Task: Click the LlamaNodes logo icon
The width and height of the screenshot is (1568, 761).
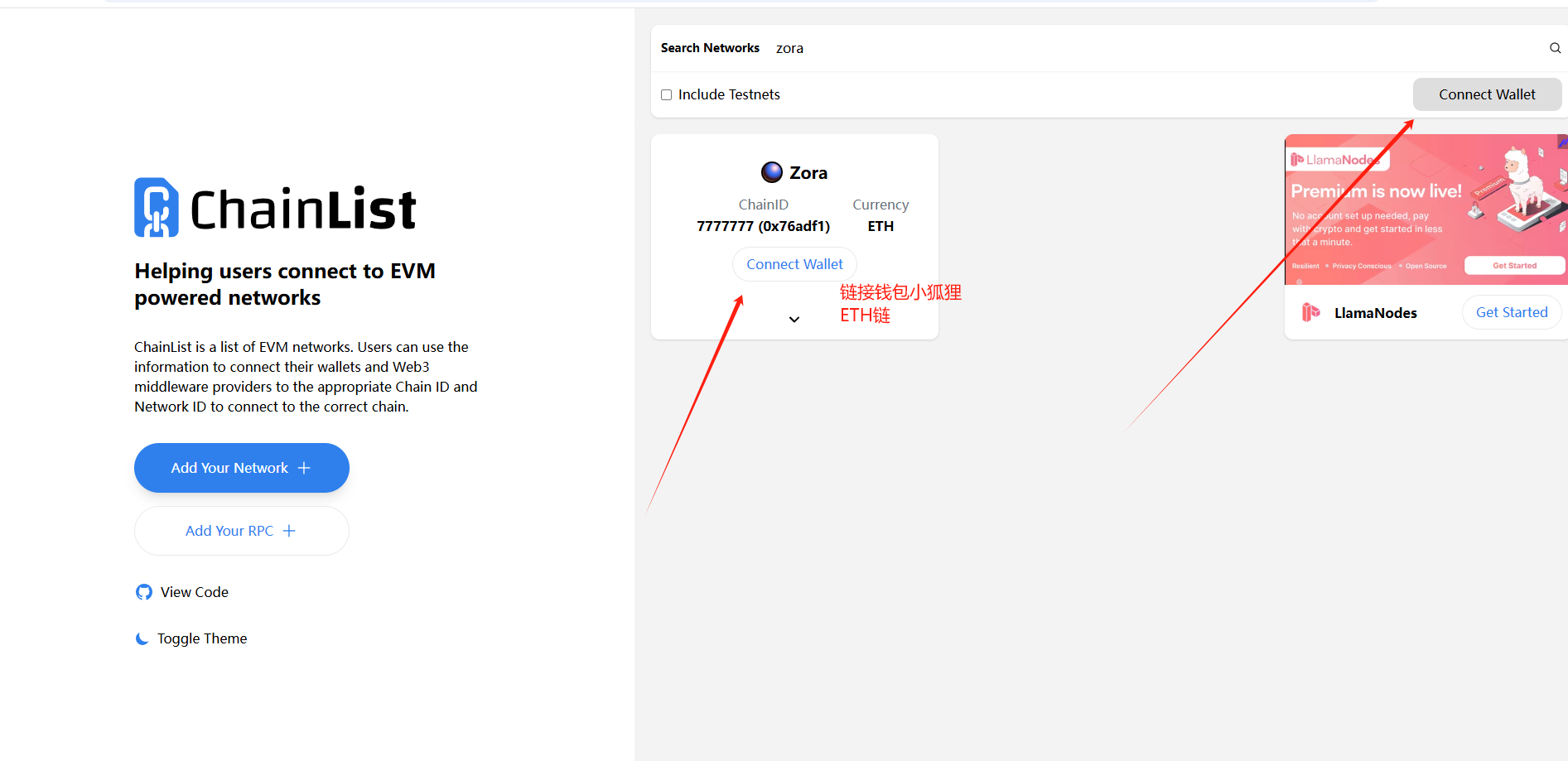Action: tap(1310, 312)
